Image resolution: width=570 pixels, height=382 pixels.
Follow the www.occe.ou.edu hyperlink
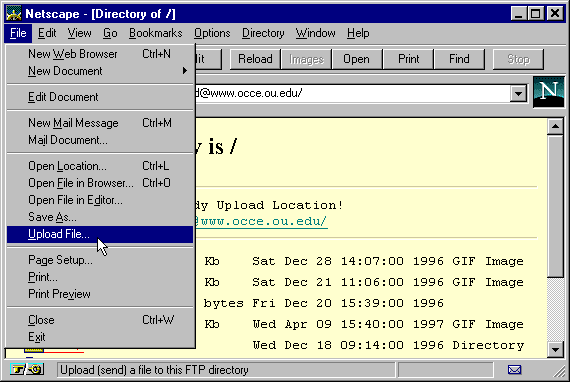pyautogui.click(x=261, y=221)
